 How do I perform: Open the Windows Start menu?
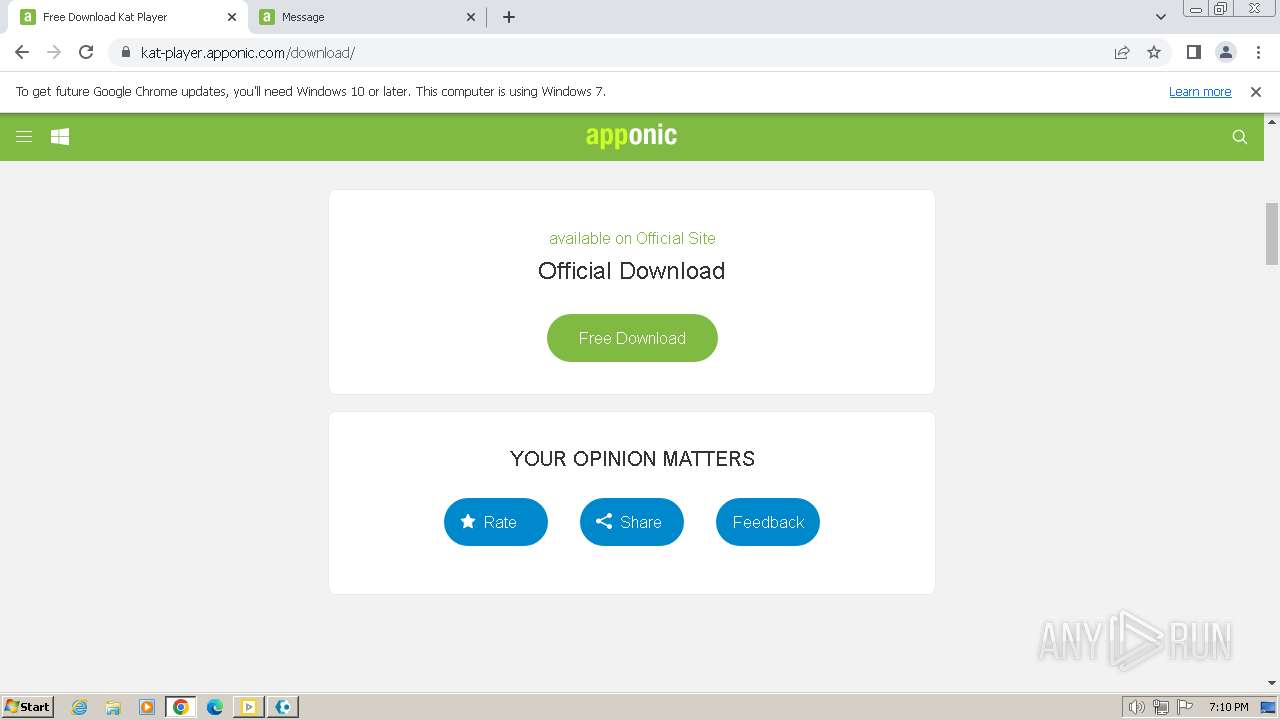[x=27, y=706]
